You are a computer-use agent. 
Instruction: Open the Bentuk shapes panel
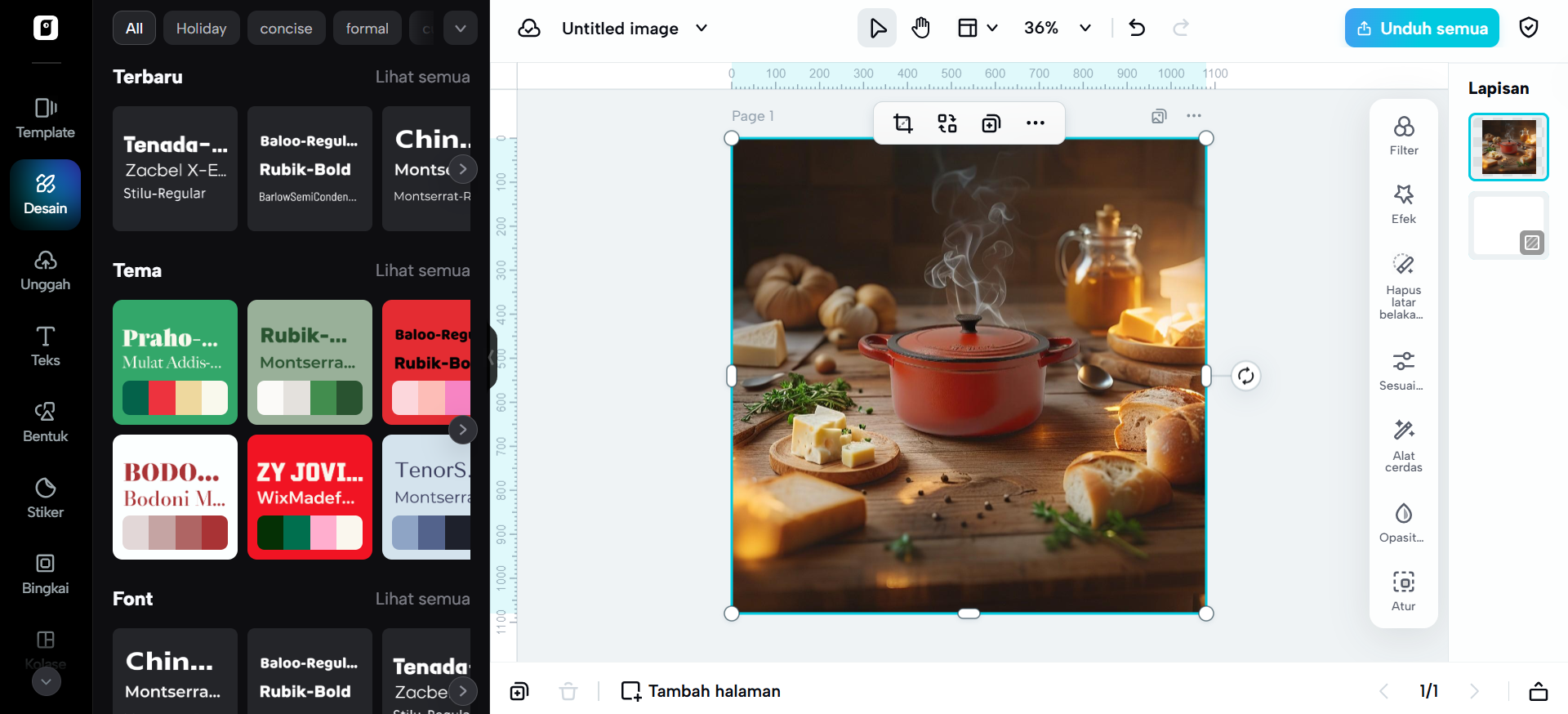point(46,422)
